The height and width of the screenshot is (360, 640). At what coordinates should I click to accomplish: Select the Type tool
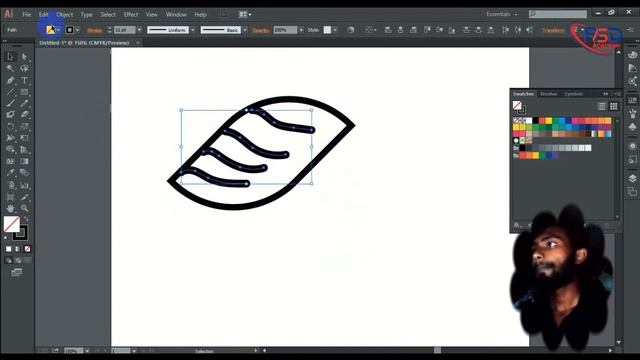tap(24, 80)
